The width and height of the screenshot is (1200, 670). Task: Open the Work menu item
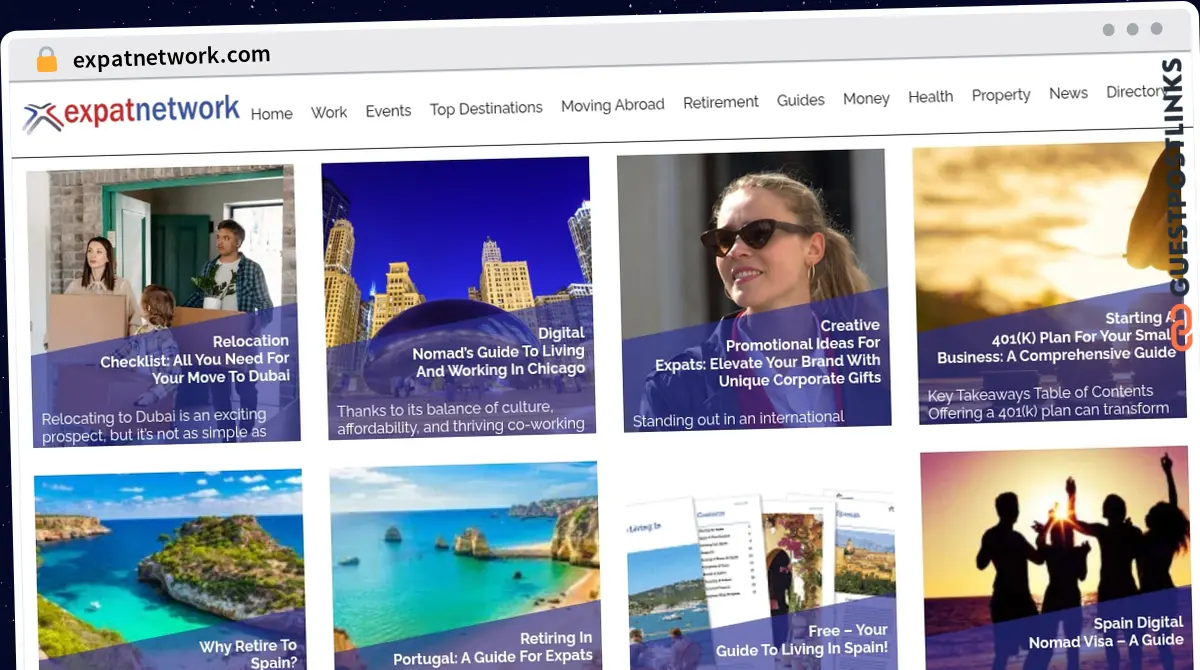(x=329, y=112)
